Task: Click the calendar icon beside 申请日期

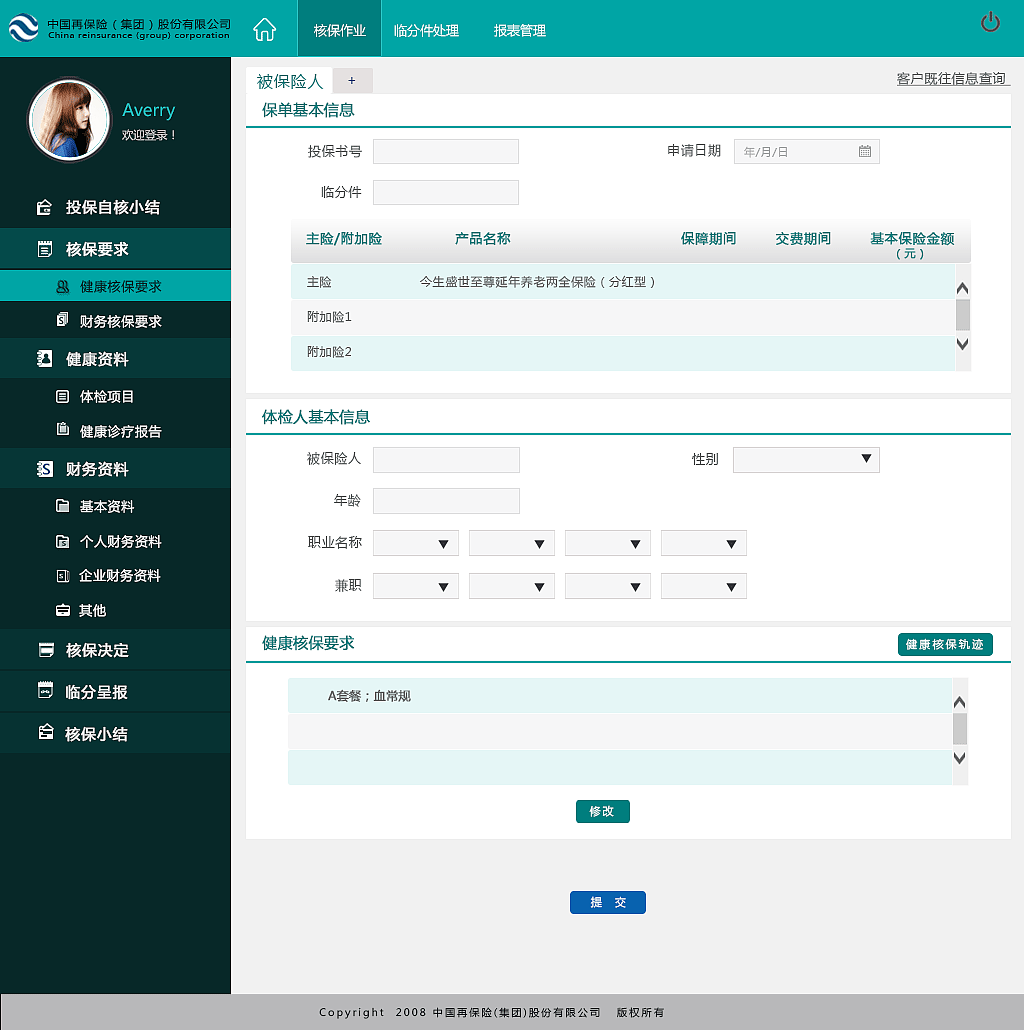Action: (864, 151)
